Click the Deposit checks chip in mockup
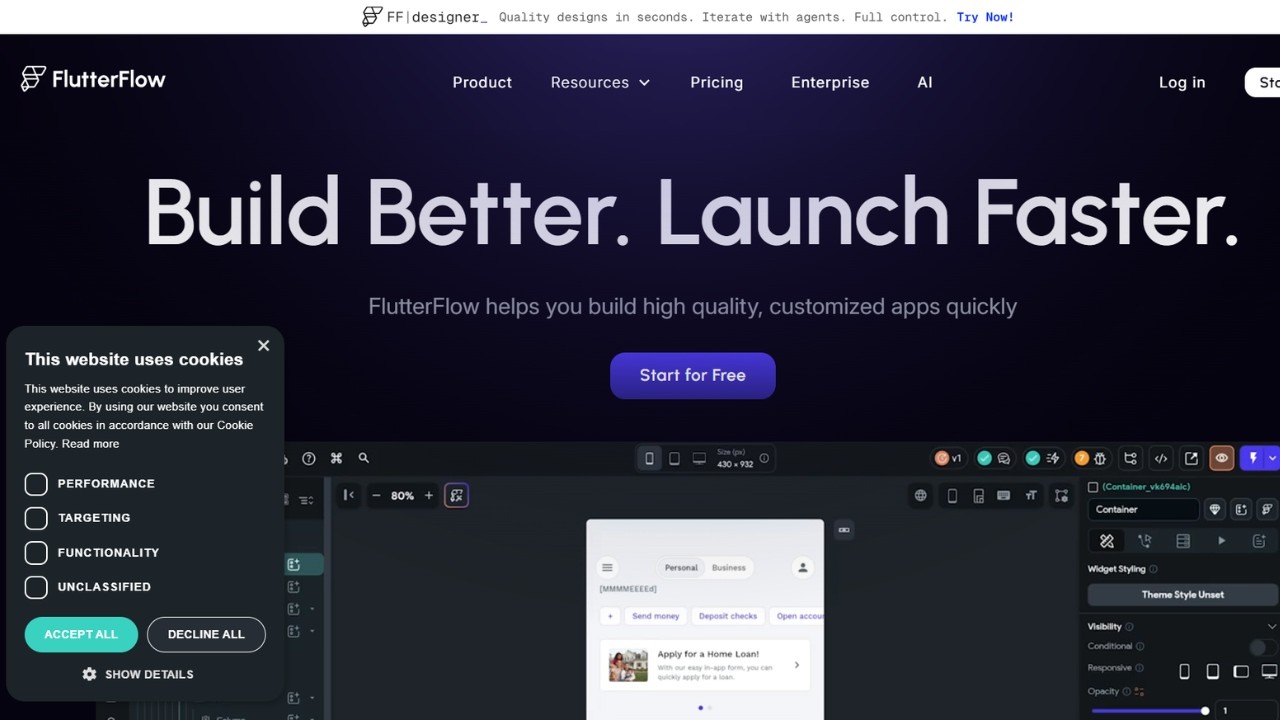 (728, 616)
